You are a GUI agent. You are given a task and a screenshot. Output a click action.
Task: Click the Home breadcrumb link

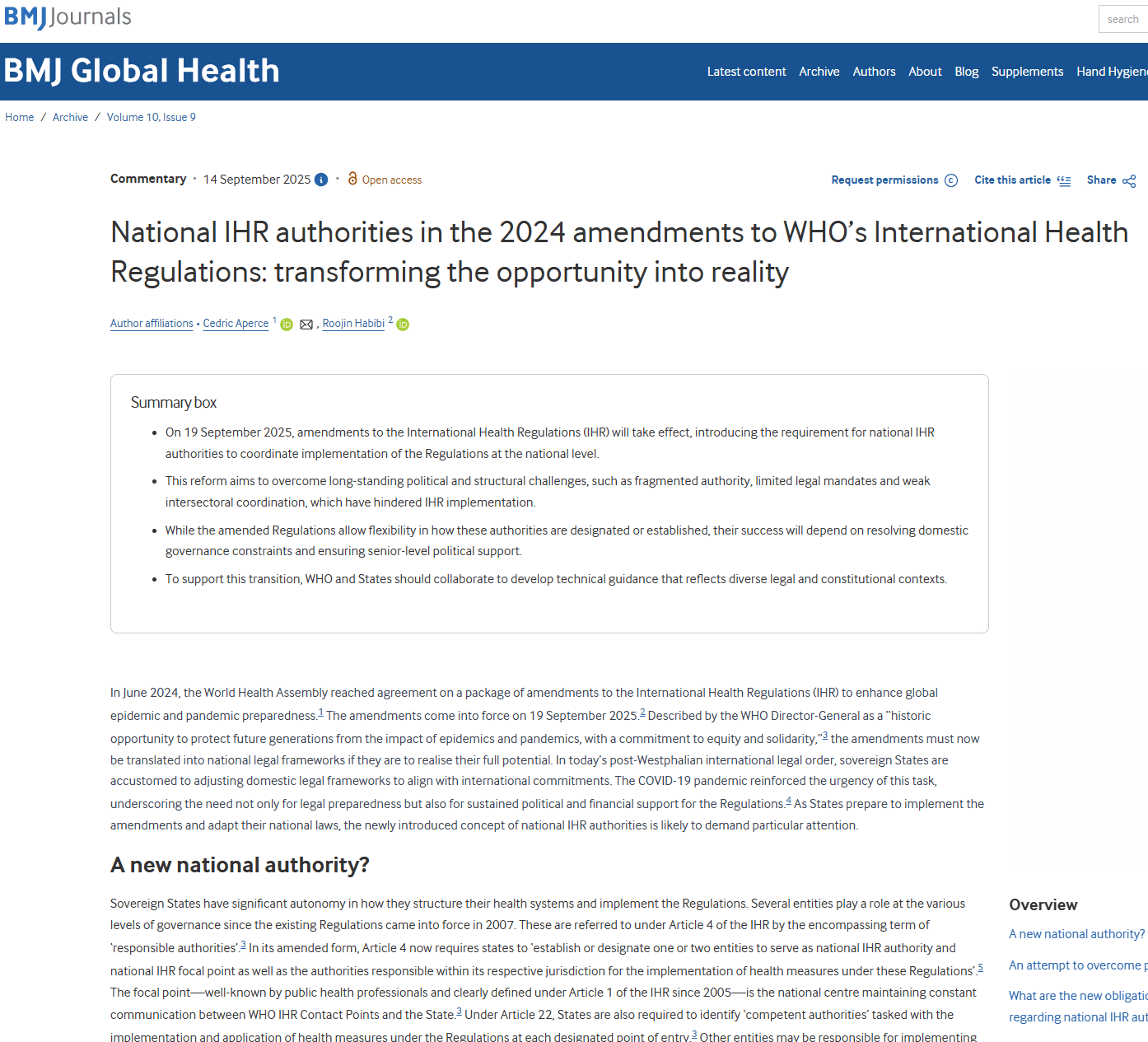[19, 117]
